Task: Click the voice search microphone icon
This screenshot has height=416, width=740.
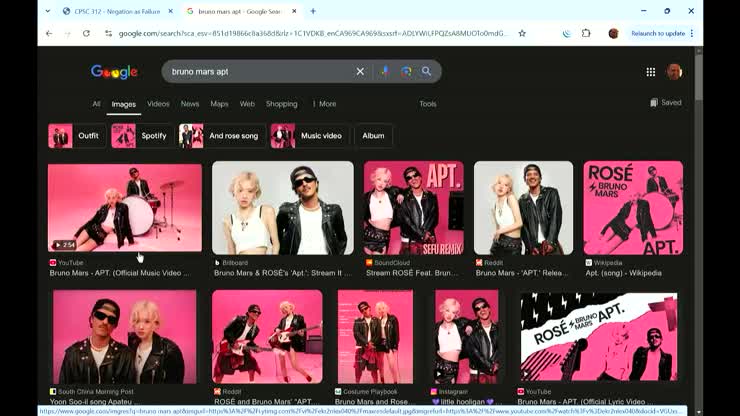Action: click(385, 72)
